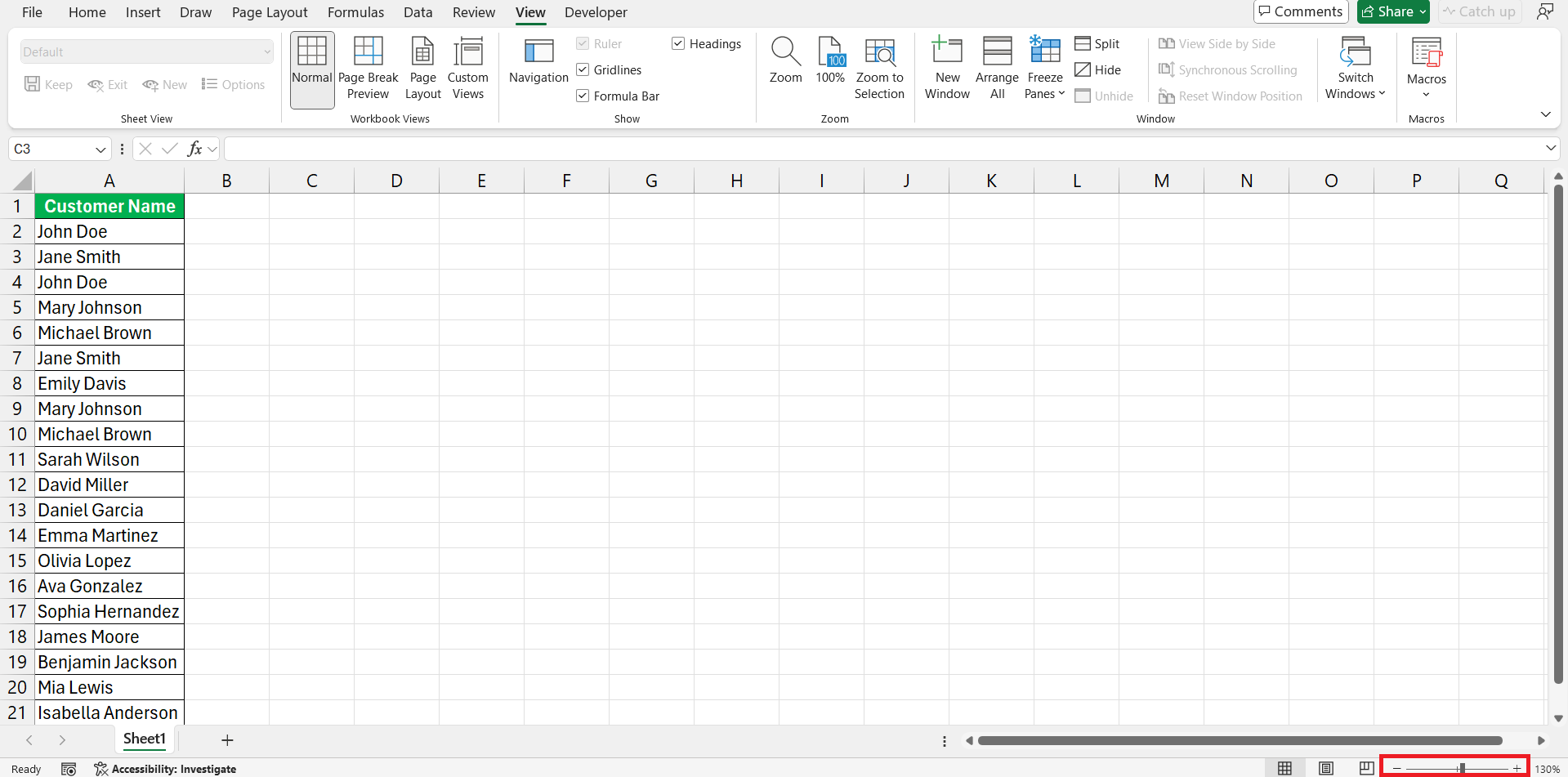
Task: Open the Formulas tab
Action: pos(355,12)
